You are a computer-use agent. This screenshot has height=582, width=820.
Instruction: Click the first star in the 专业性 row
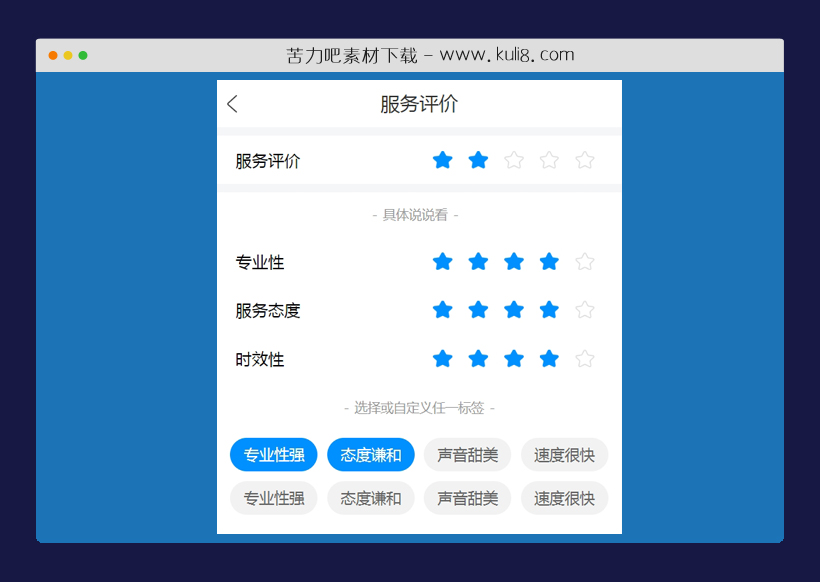point(443,261)
